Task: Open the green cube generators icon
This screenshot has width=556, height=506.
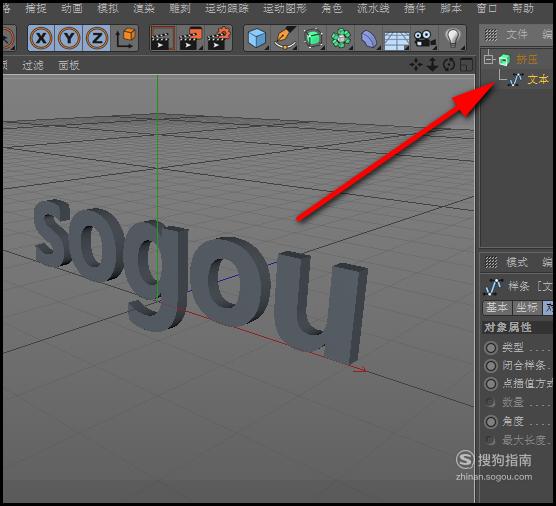Action: point(313,38)
